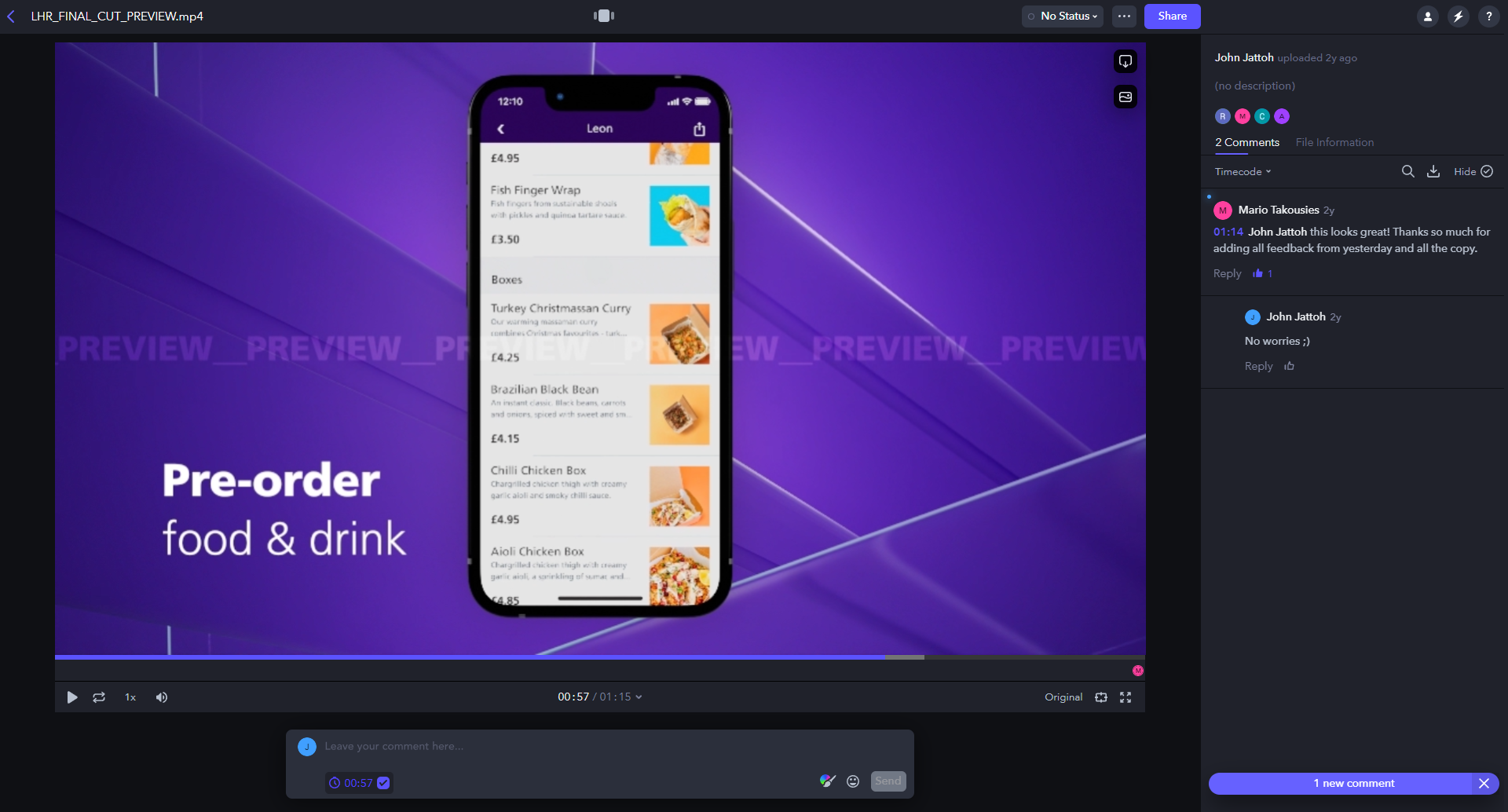Screen dimensions: 1508x812
Task: Click the file name LHR_FINAL_CUT_PREVIEW.mp4
Action: [x=117, y=16]
